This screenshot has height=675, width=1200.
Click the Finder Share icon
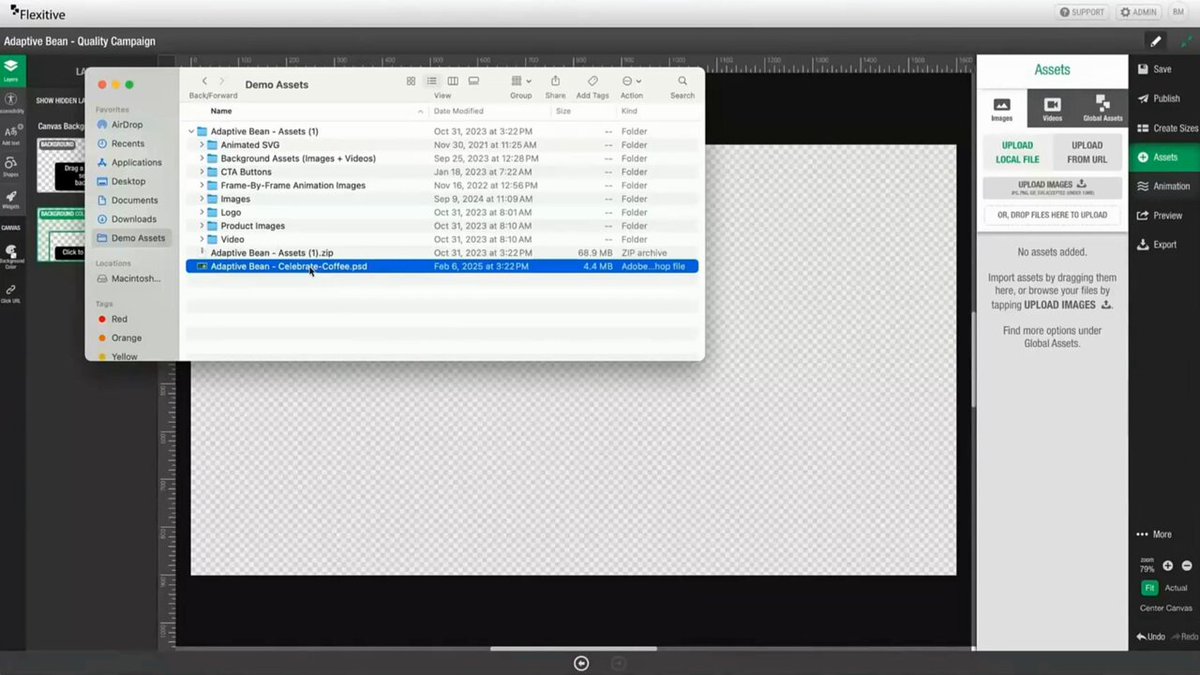click(555, 81)
